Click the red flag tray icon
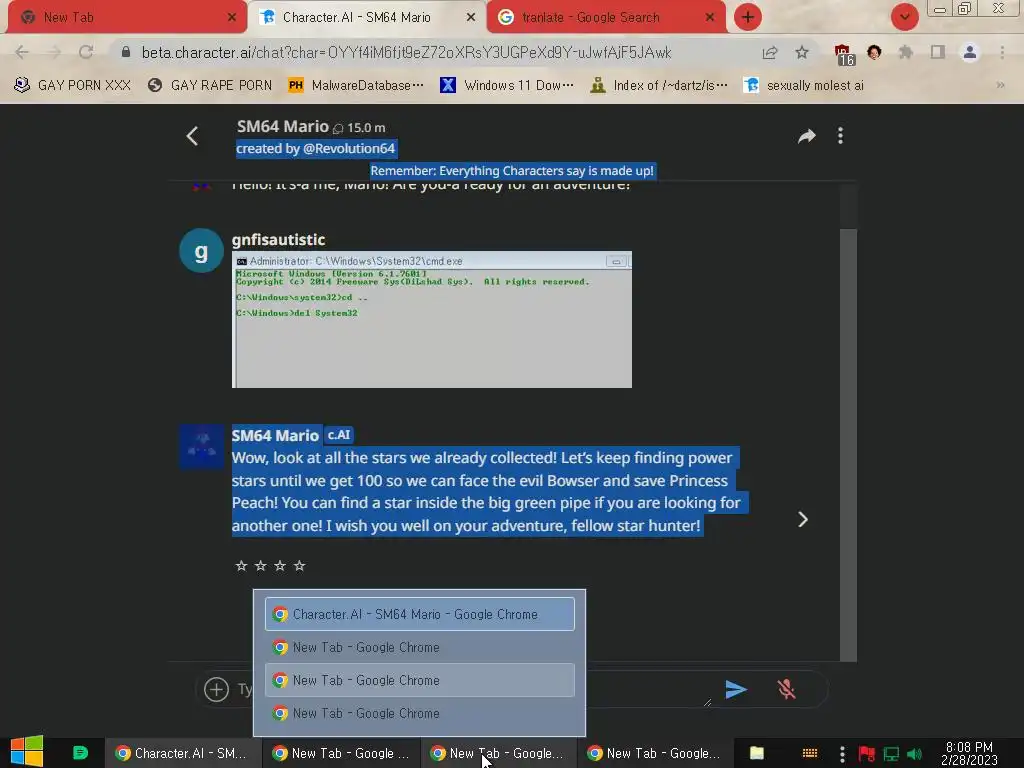The image size is (1024, 768). [867, 754]
